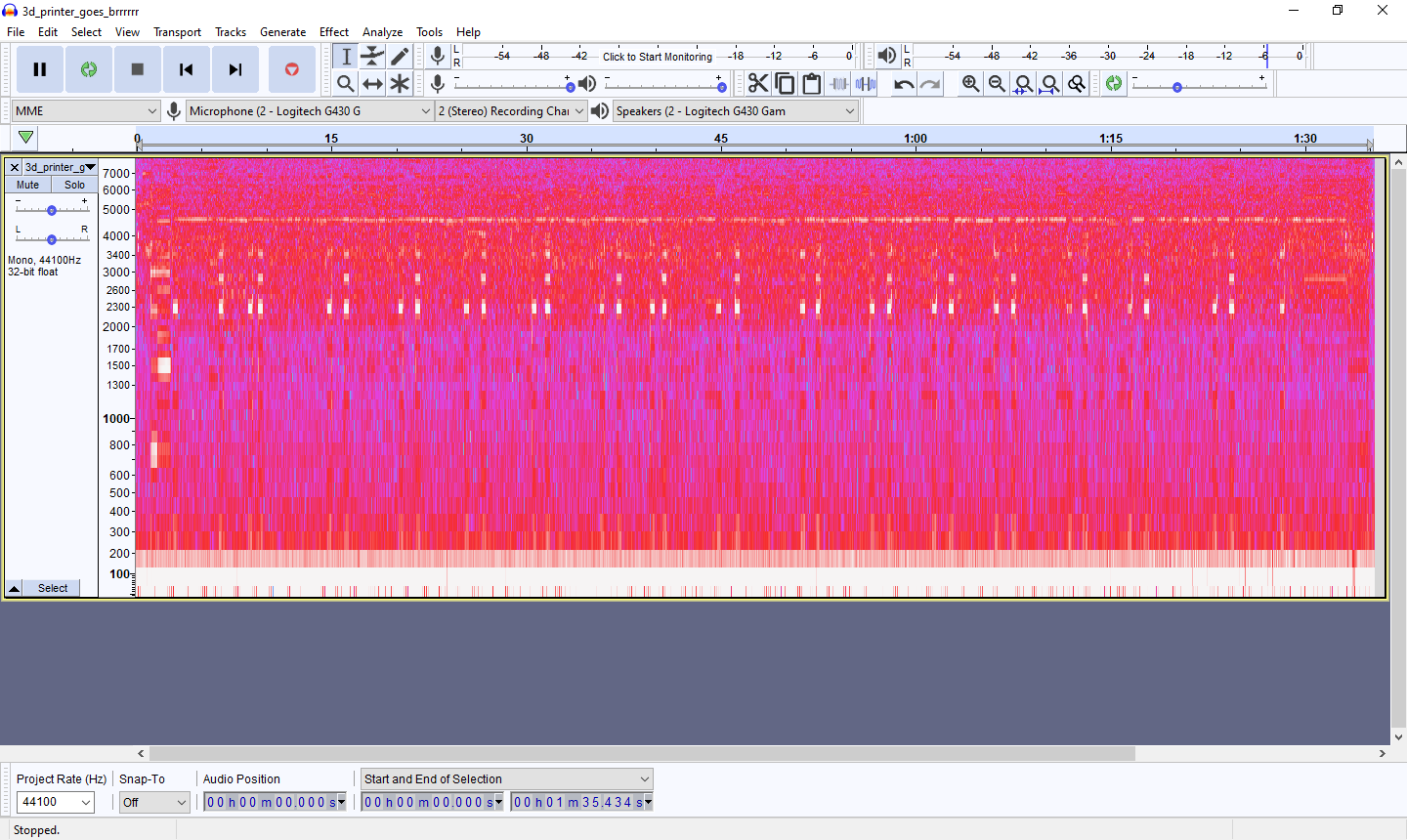Click the Trim audio icon
The height and width of the screenshot is (840, 1407).
coord(838,84)
